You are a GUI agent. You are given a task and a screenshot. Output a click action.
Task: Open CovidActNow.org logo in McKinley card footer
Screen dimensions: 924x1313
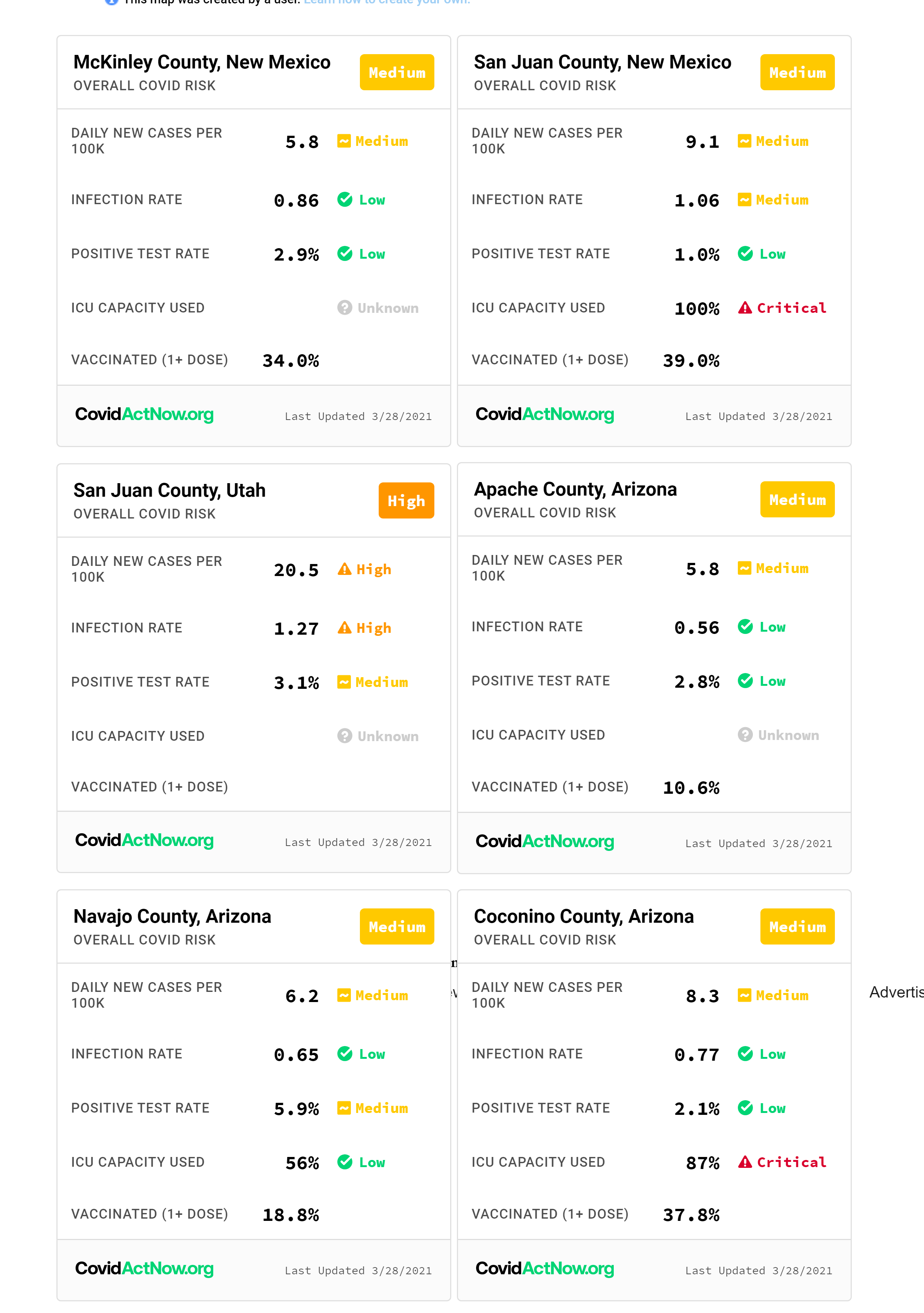click(144, 414)
